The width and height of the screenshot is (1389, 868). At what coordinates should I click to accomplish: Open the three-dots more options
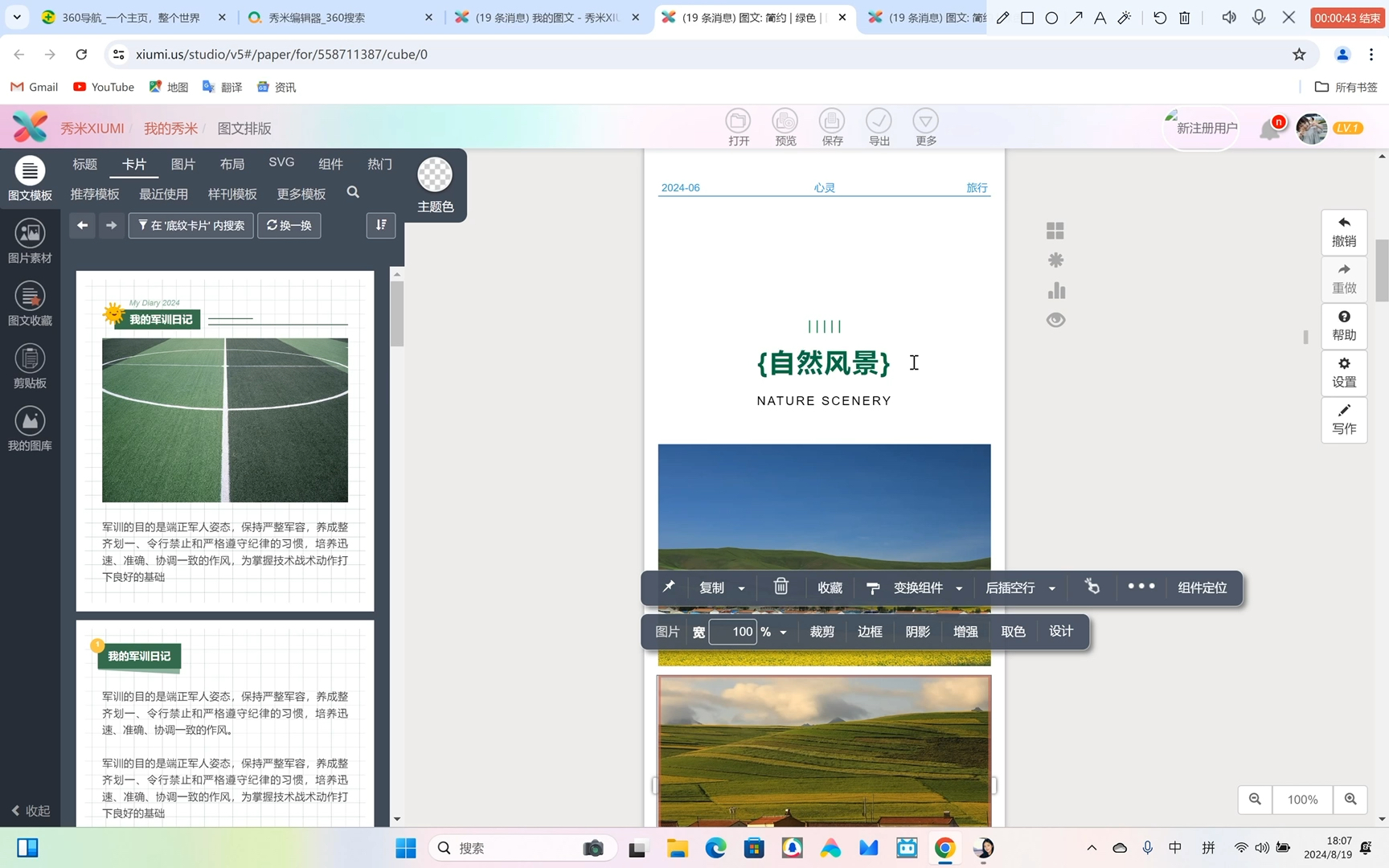[1141, 587]
